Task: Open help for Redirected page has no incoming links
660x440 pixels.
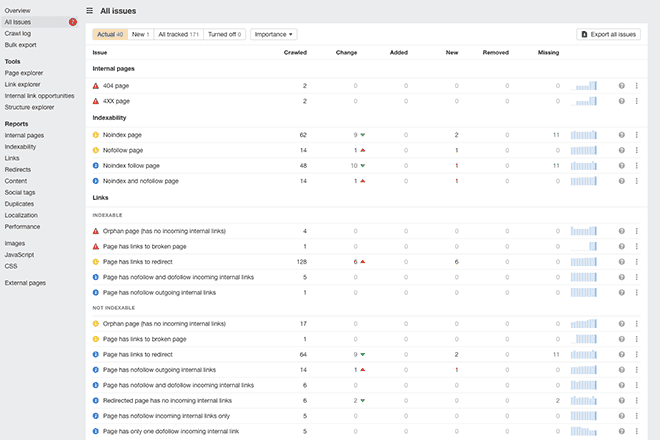Action: pos(621,400)
